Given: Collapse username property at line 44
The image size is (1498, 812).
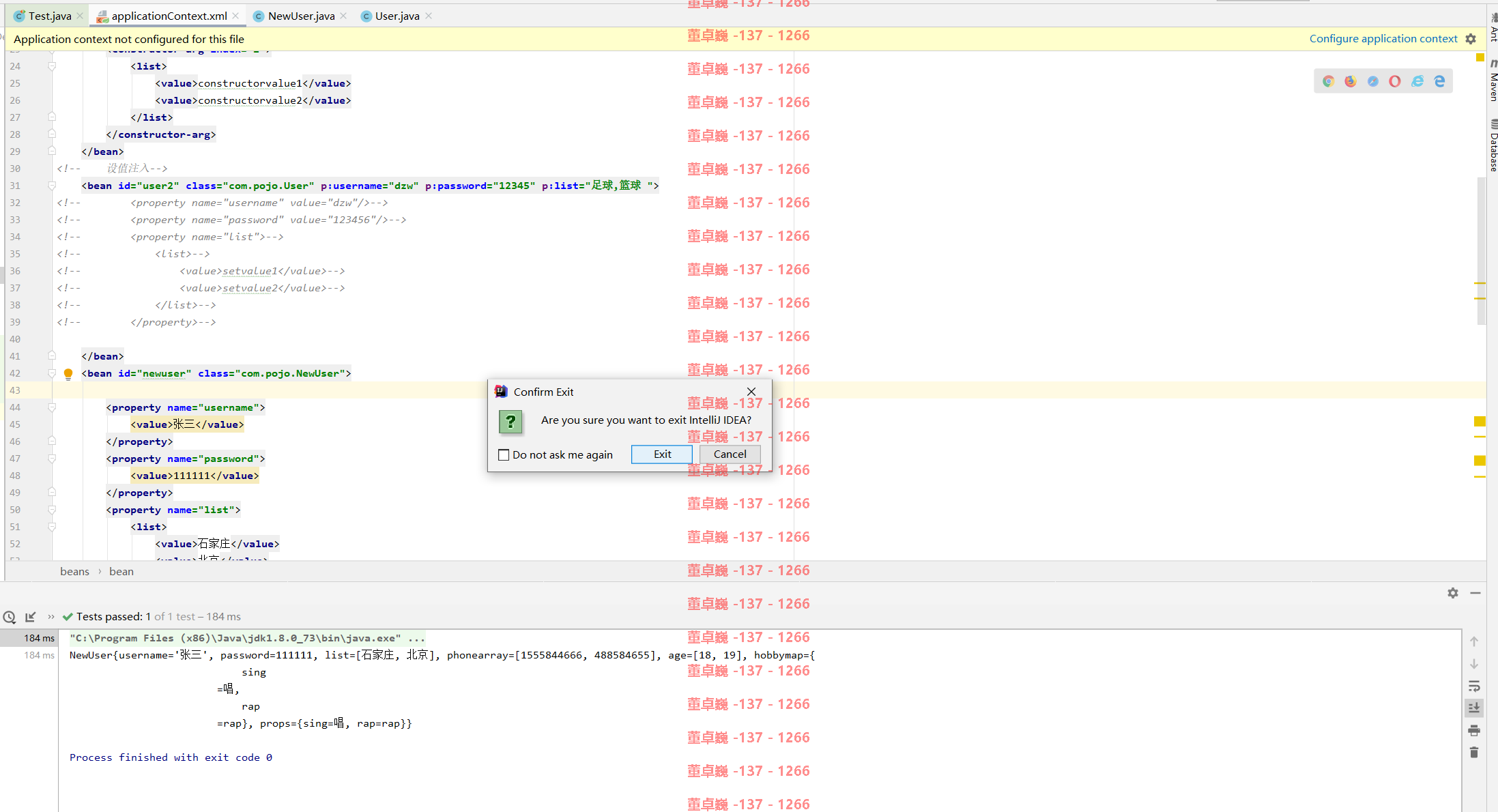Looking at the screenshot, I should click(52, 407).
